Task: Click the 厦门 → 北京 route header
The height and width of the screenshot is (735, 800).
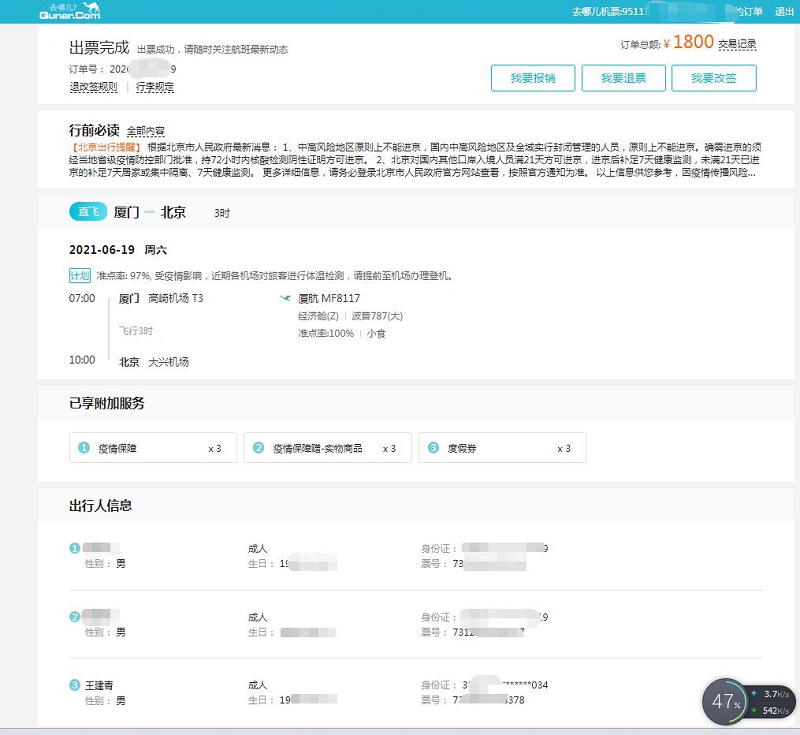Action: pos(150,212)
